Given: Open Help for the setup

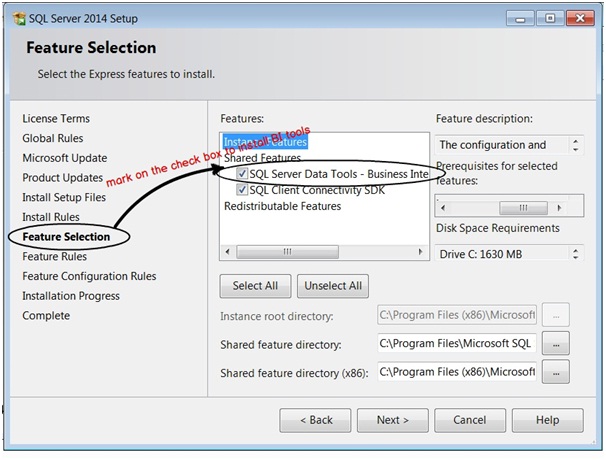Looking at the screenshot, I should coord(548,420).
